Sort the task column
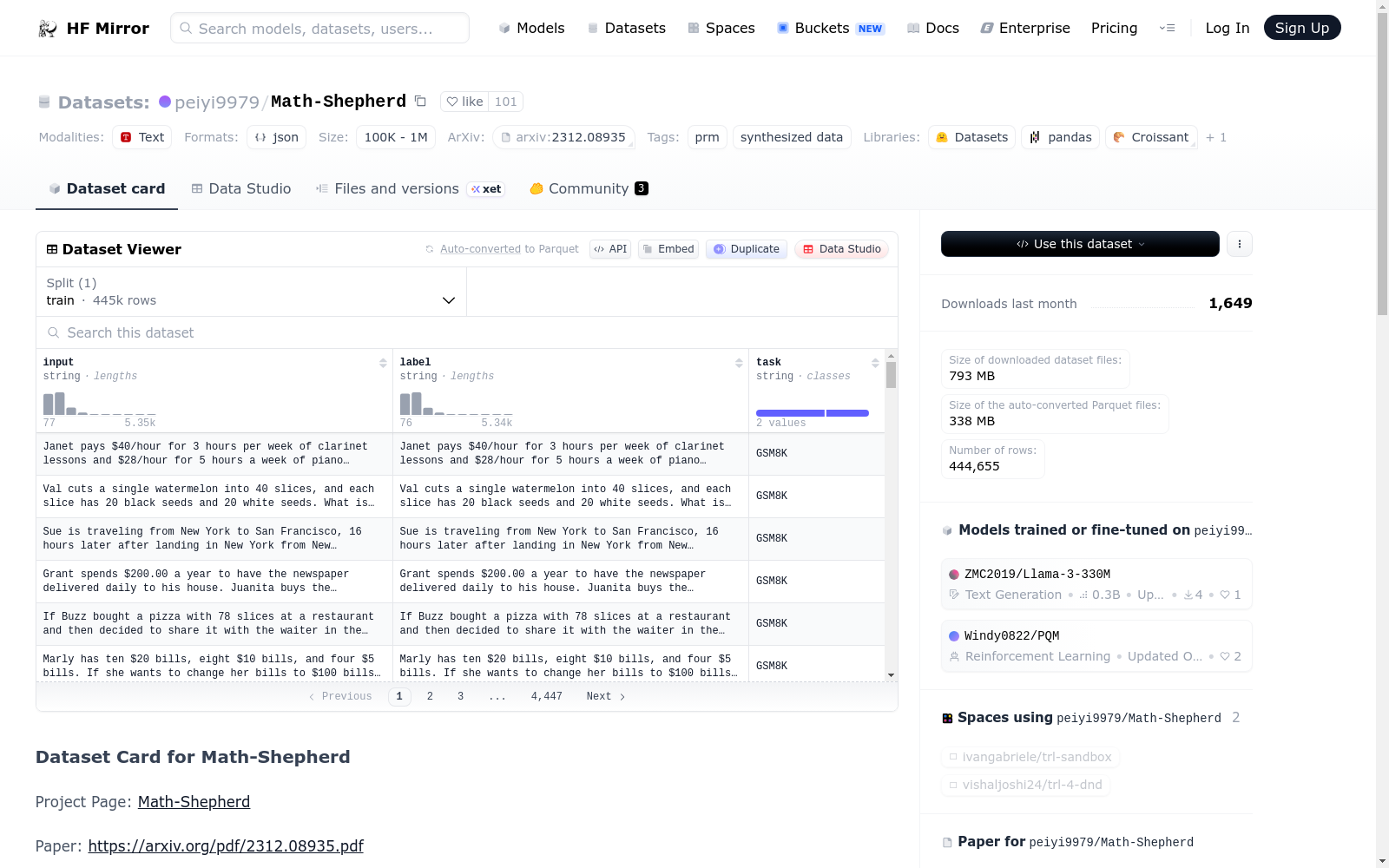 (x=875, y=363)
